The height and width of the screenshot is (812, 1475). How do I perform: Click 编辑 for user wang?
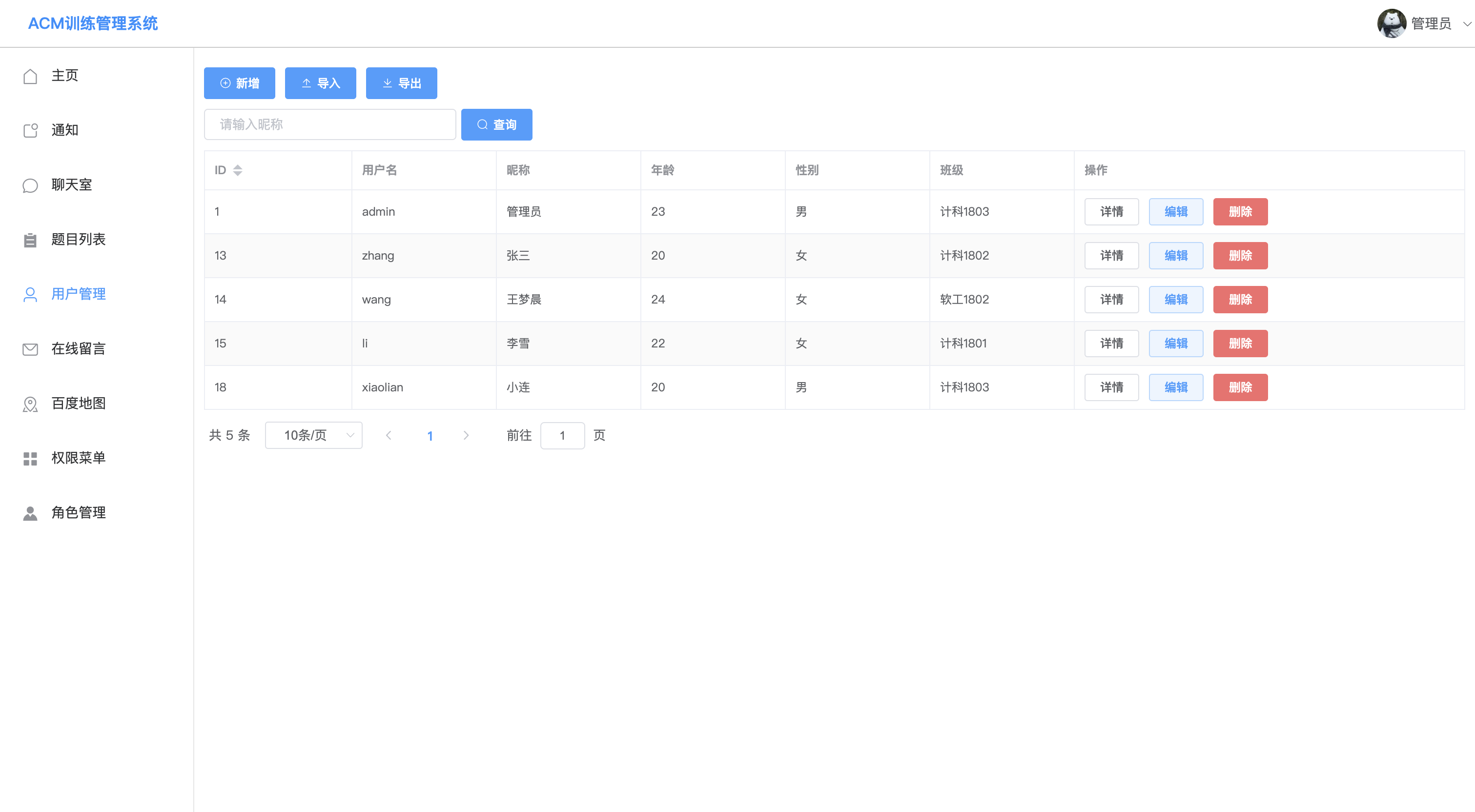[1175, 299]
